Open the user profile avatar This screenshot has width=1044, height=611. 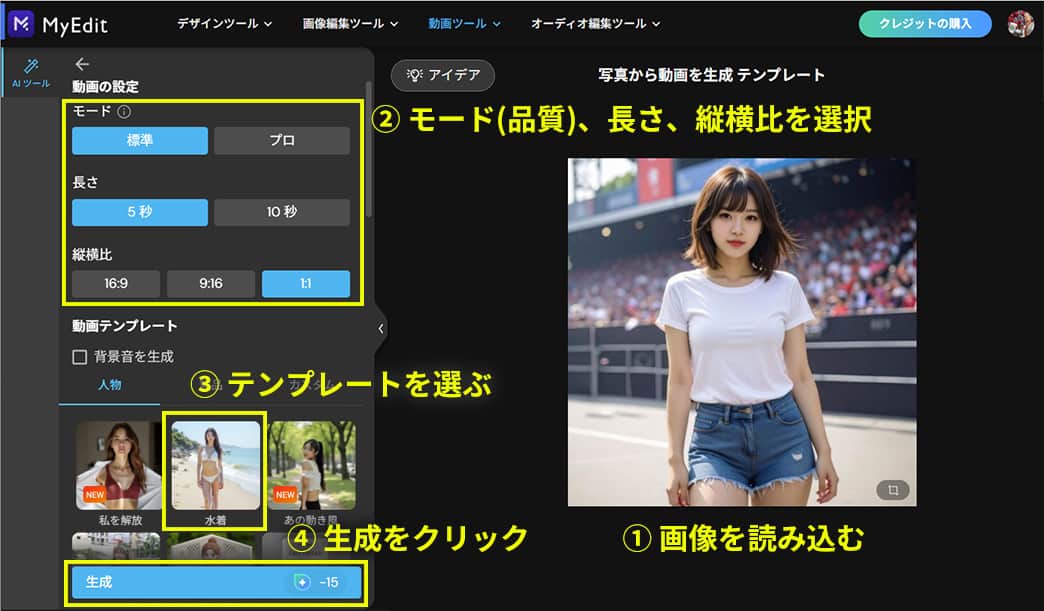coord(1019,23)
